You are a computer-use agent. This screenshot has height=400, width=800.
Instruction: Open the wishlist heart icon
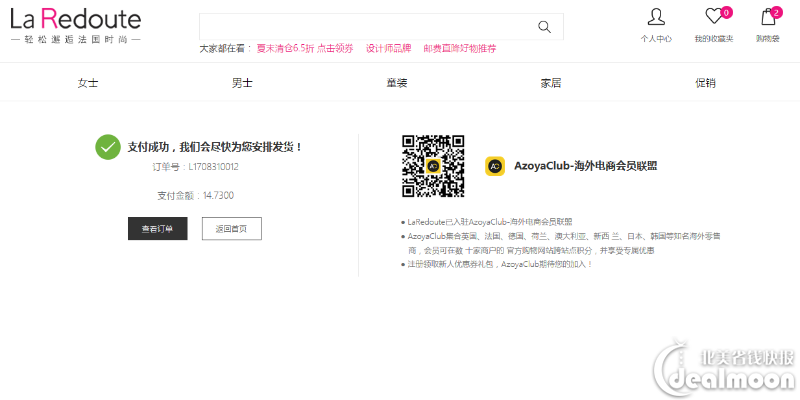click(x=714, y=17)
